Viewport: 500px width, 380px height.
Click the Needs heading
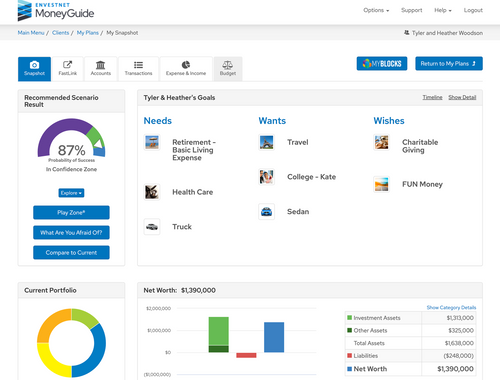(x=158, y=121)
